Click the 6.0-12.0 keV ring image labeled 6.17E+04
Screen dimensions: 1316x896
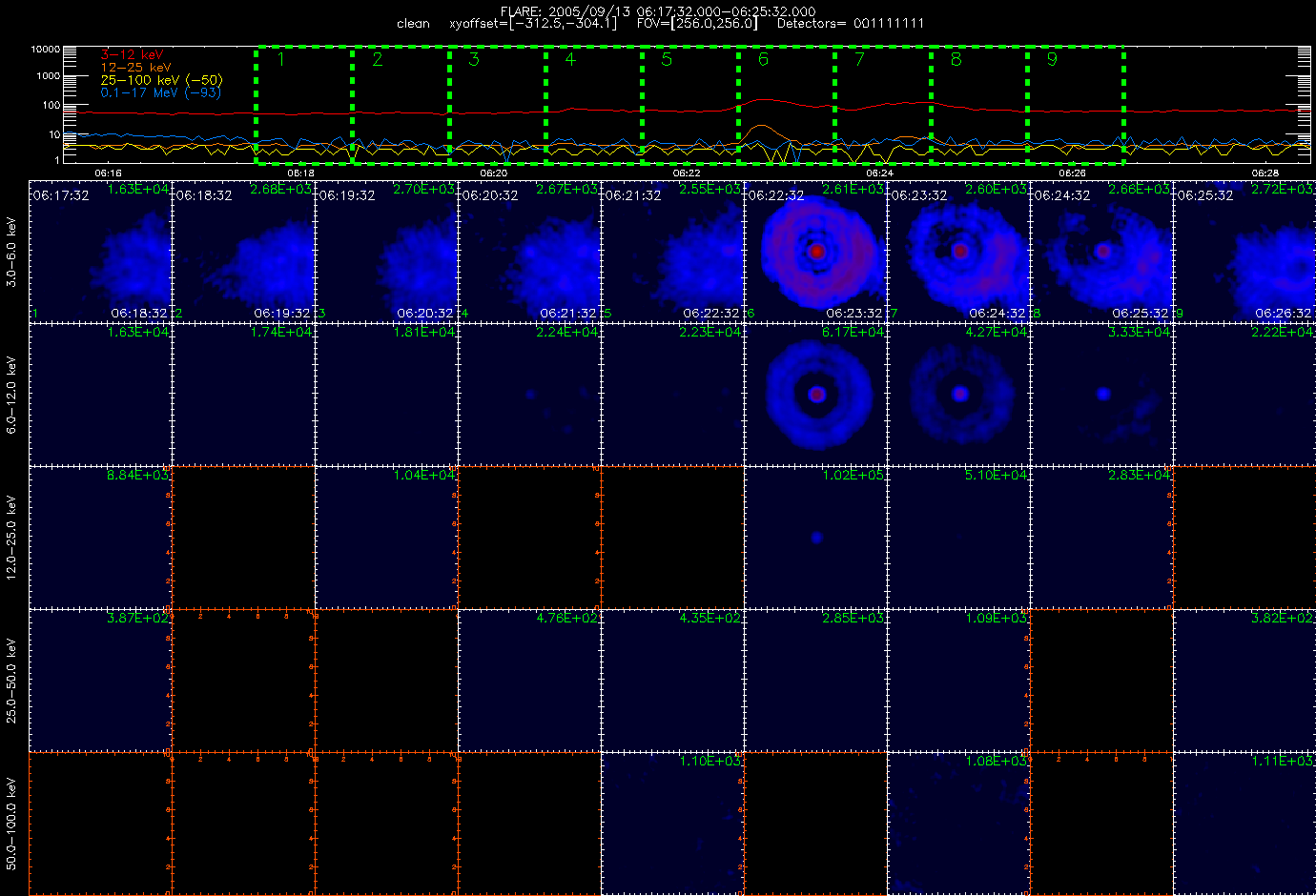point(816,394)
